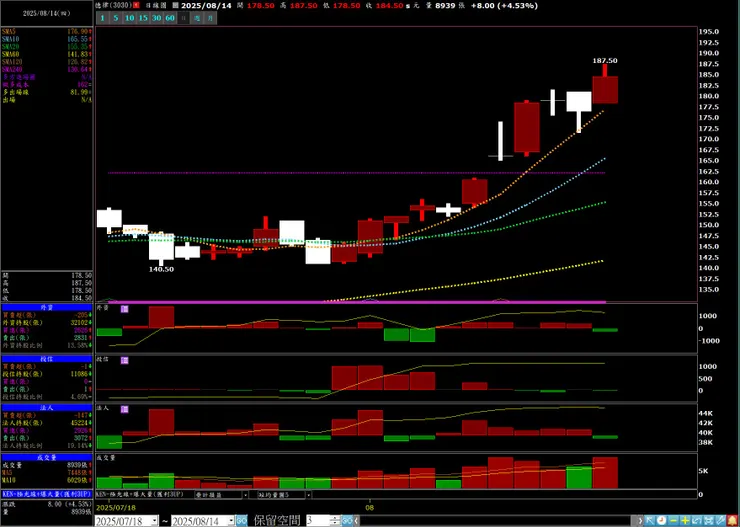Click the red market flag icon beside 3030
This screenshot has width=740, height=527.
click(x=136, y=6)
